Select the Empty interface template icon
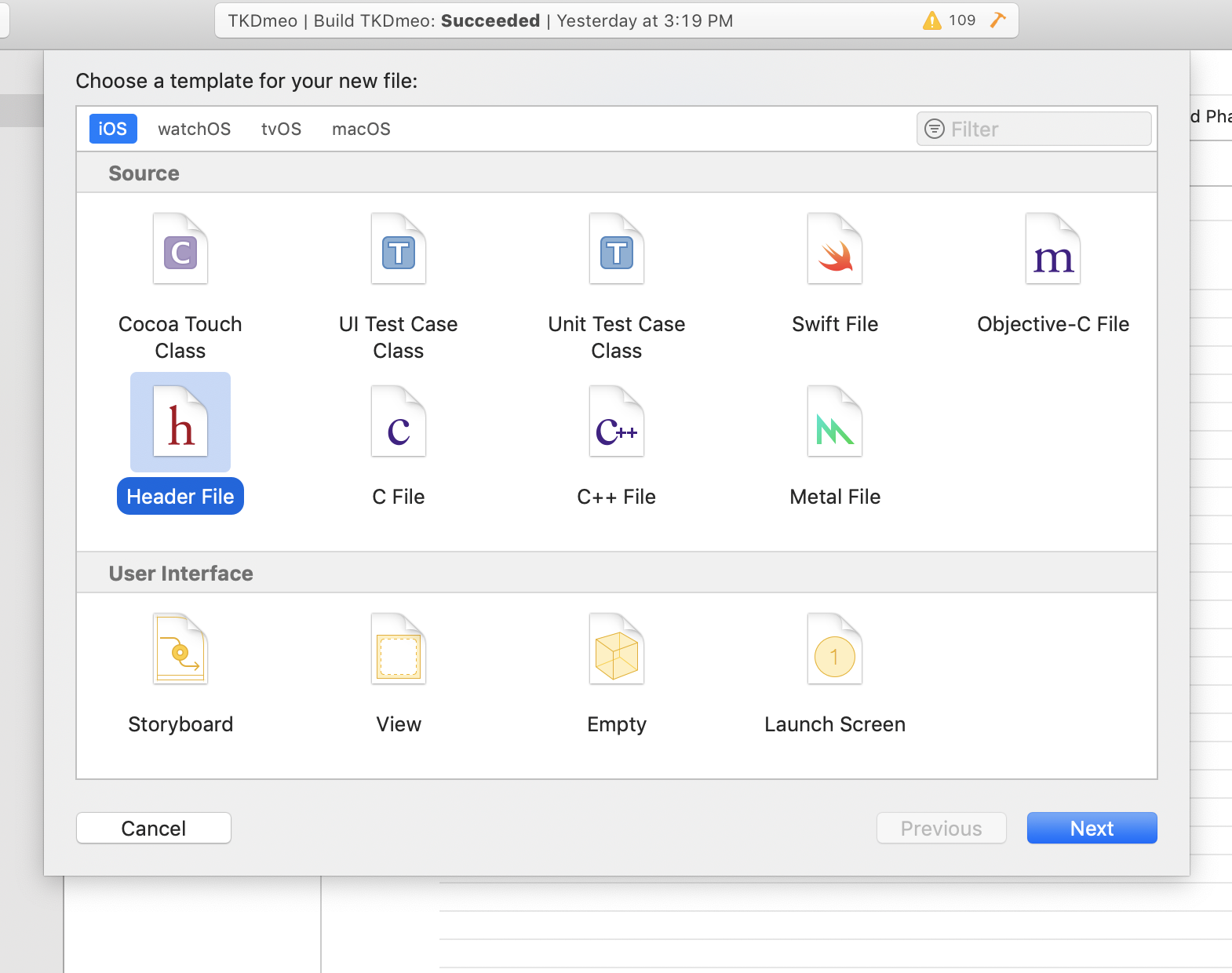 (x=617, y=649)
